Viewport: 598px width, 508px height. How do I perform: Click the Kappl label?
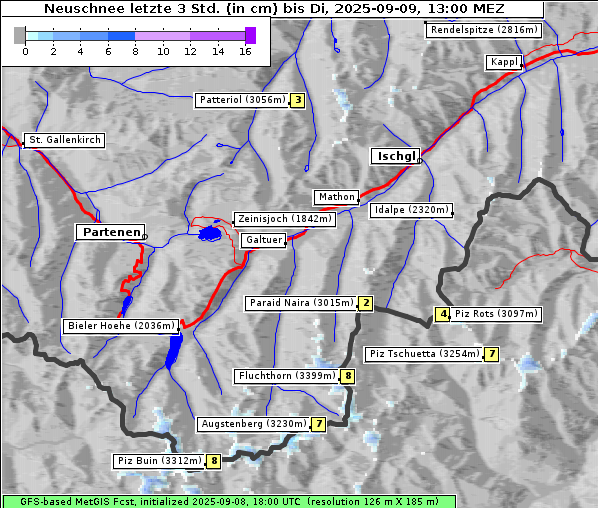[x=504, y=63]
